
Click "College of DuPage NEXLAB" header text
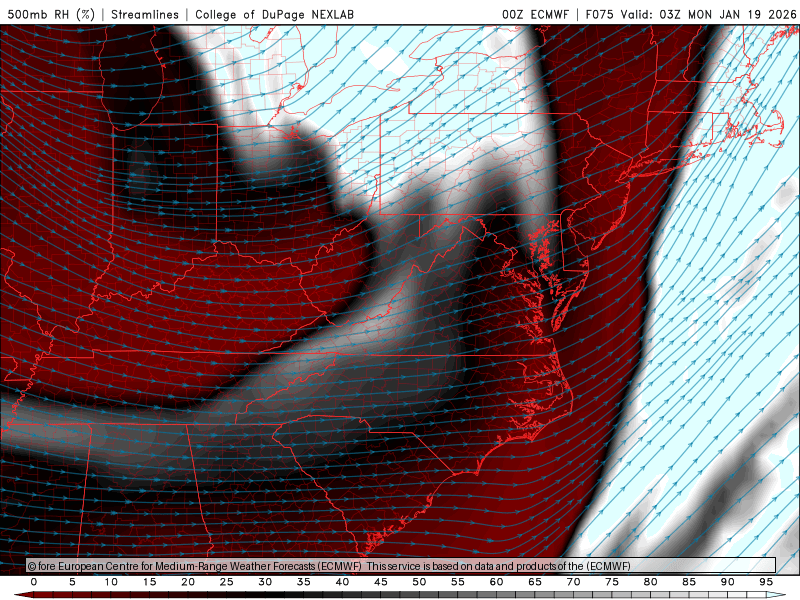point(274,14)
